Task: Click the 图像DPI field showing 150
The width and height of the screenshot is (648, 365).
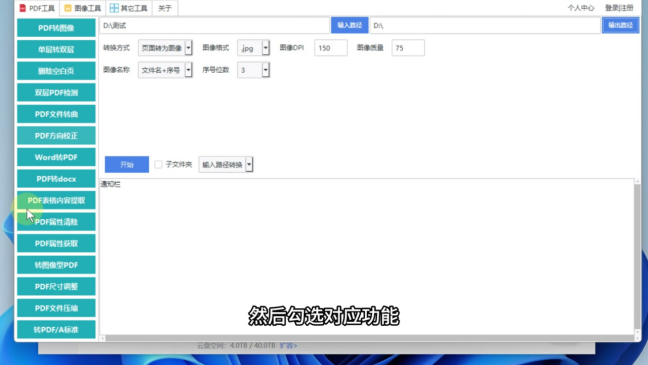Action: tap(331, 48)
